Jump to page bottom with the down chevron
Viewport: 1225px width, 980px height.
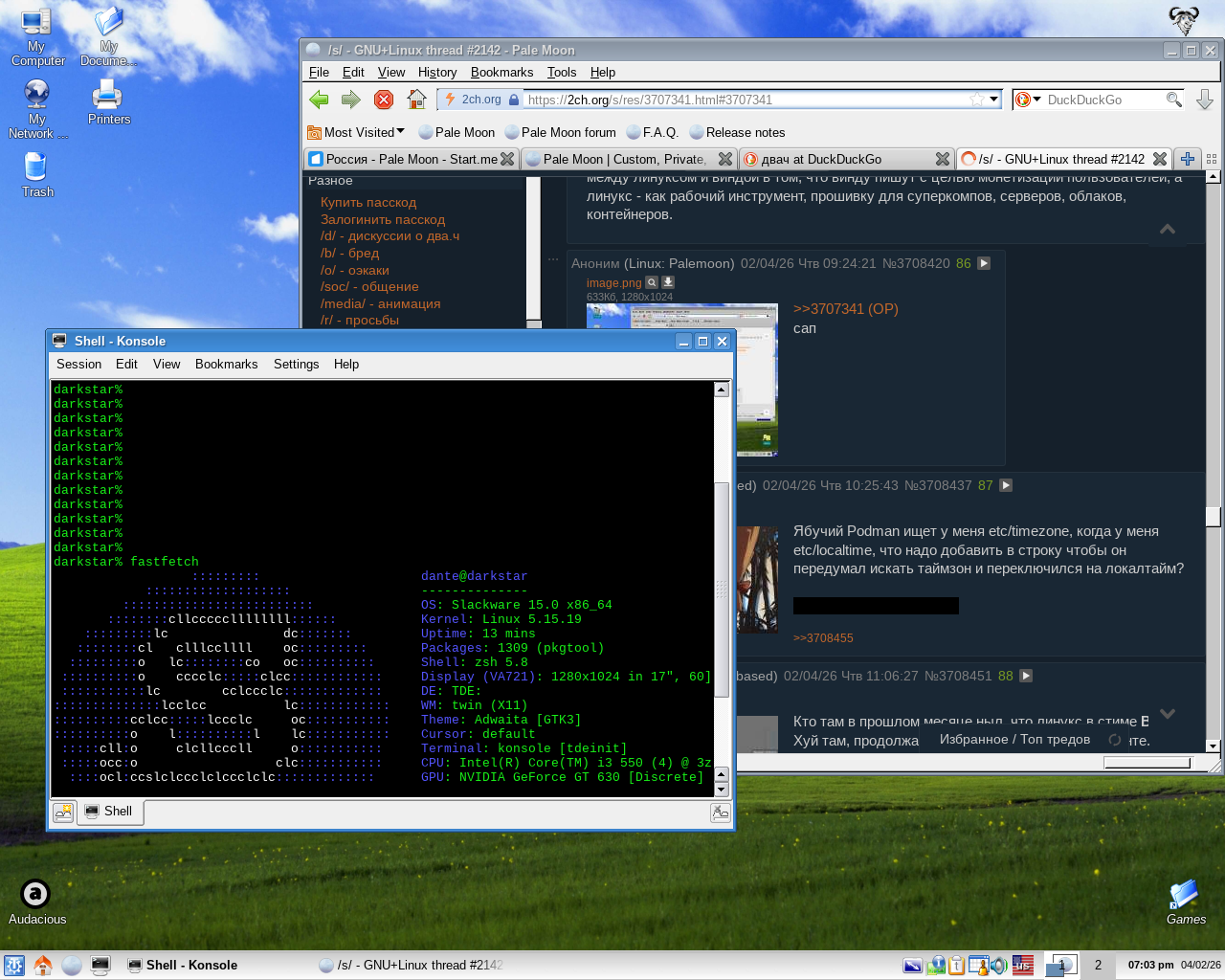tap(1168, 714)
